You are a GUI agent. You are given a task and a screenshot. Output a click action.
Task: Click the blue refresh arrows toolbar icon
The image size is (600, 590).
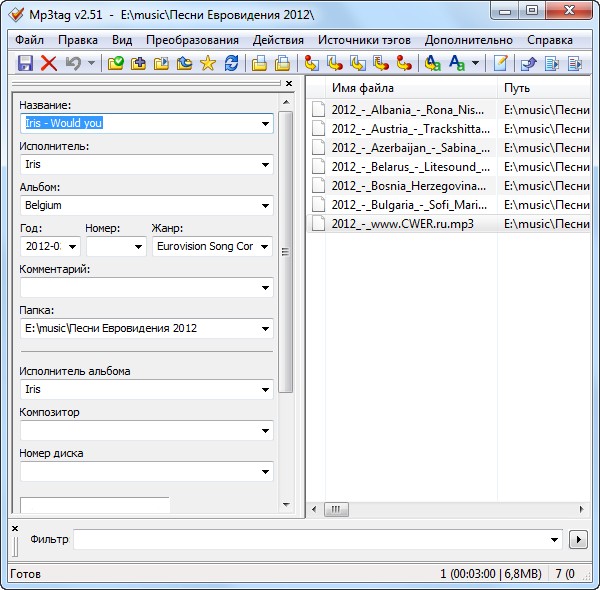point(232,63)
